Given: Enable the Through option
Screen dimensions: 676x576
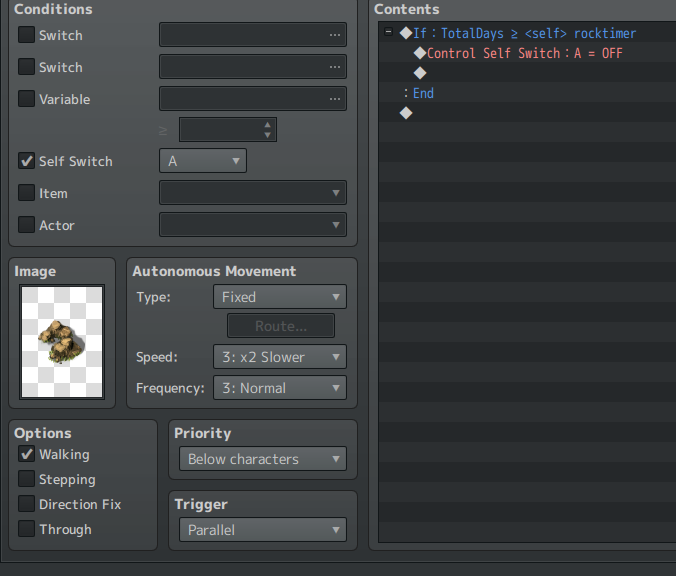Looking at the screenshot, I should click(x=26, y=529).
